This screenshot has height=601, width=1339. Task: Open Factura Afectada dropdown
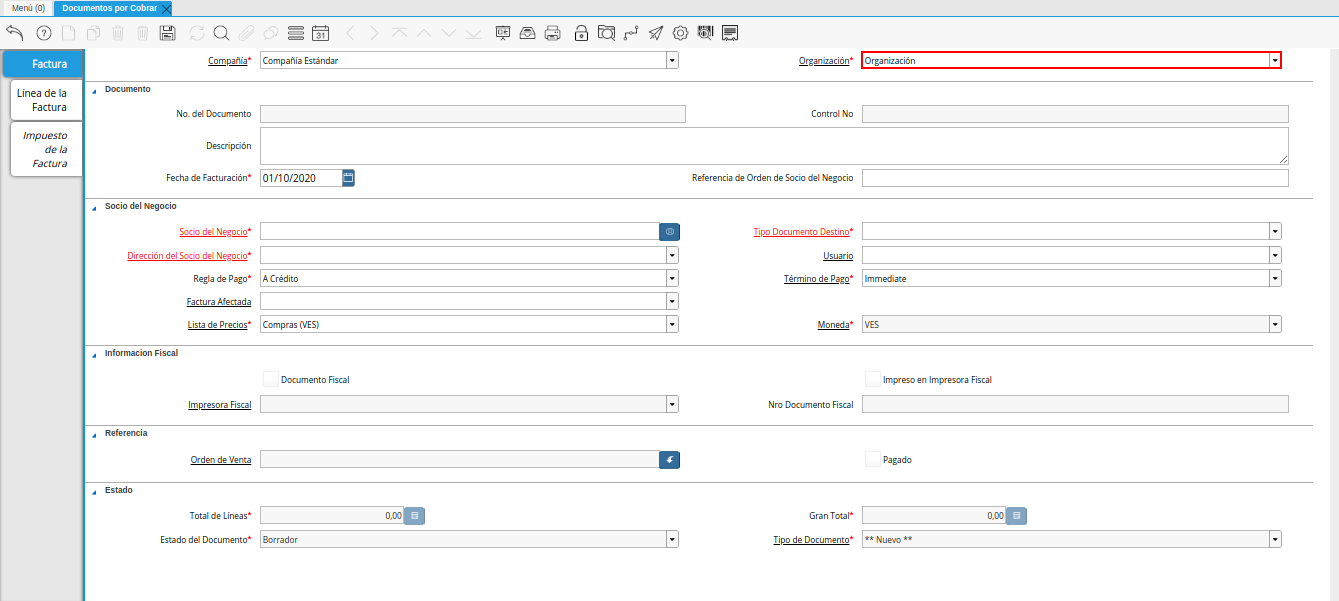point(672,301)
